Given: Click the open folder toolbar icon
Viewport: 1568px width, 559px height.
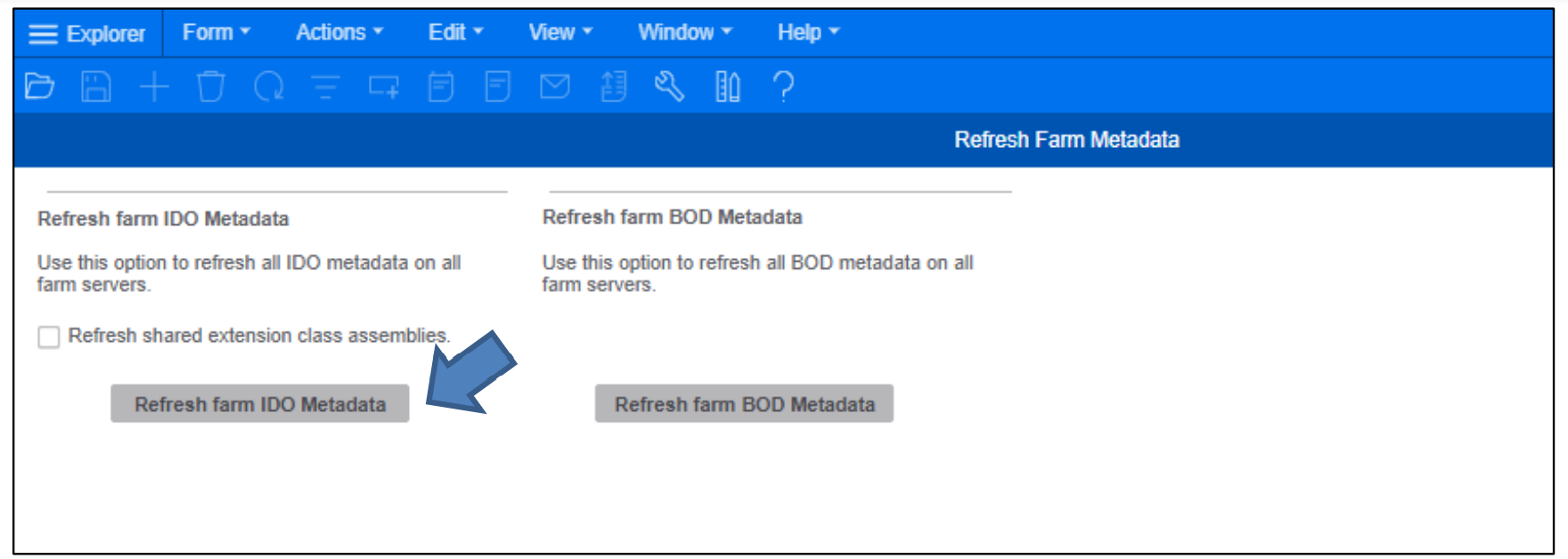Looking at the screenshot, I should click(x=39, y=86).
